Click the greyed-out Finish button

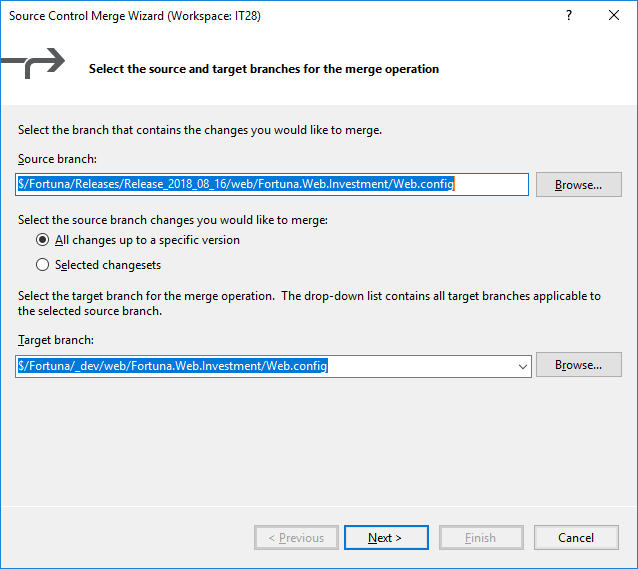click(480, 538)
